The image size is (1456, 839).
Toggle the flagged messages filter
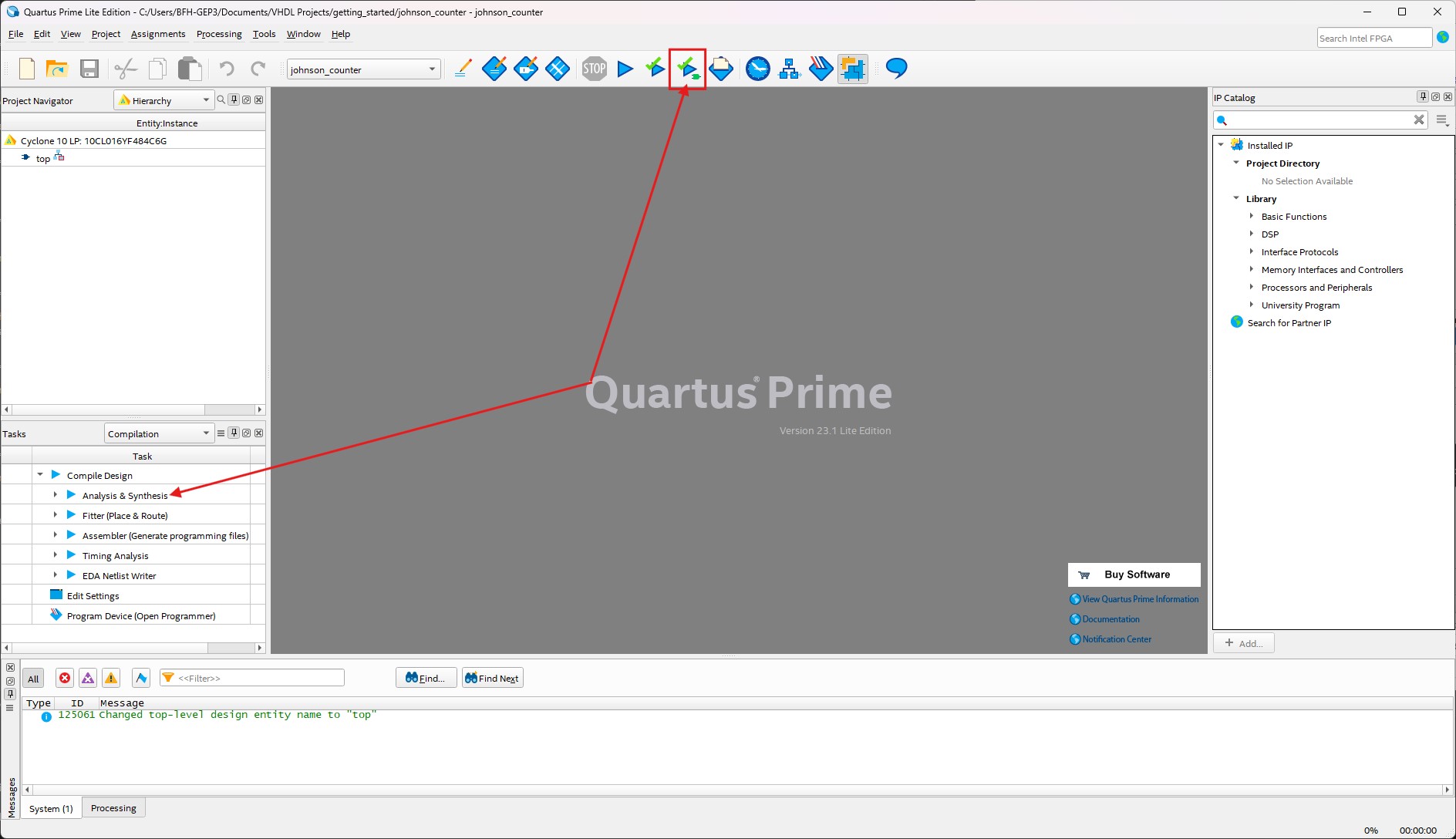[141, 678]
